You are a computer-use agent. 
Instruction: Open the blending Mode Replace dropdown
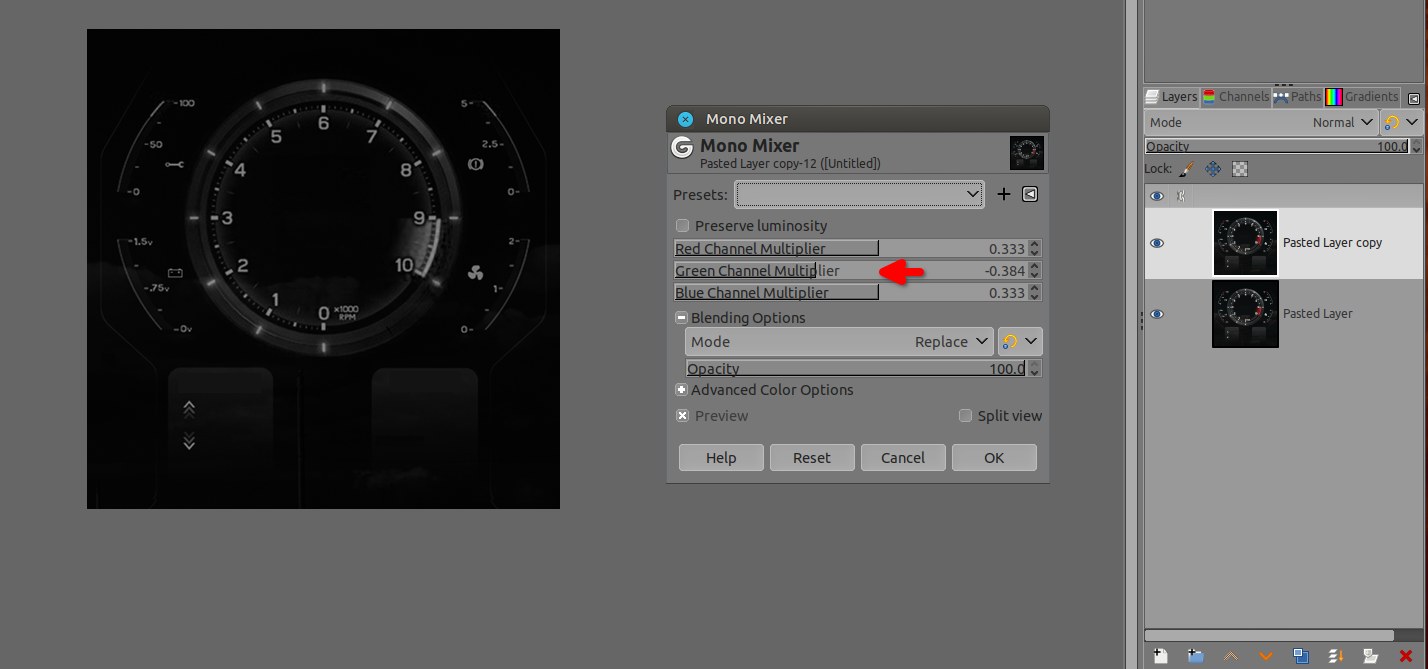point(839,342)
